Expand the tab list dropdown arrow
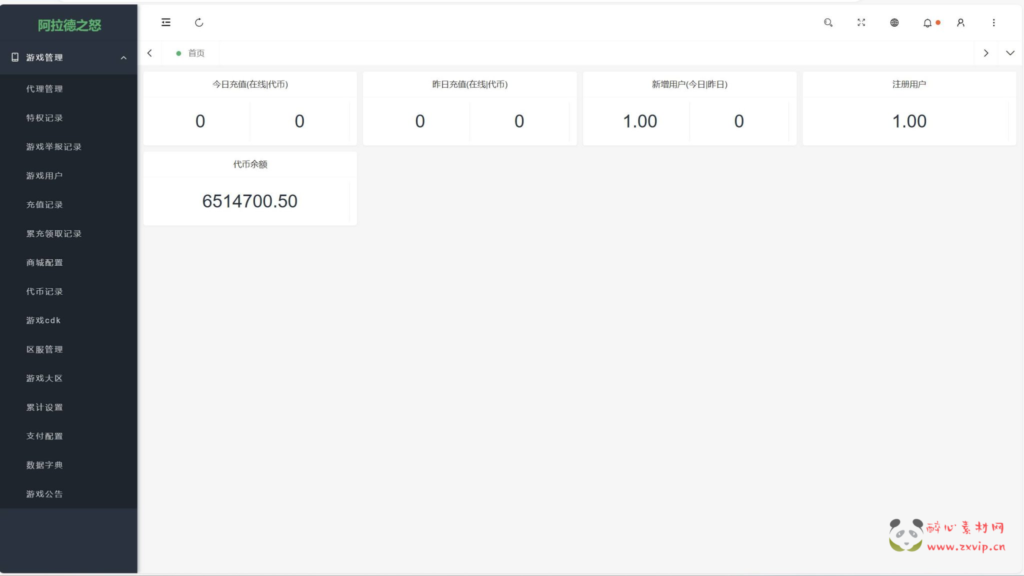This screenshot has height=576, width=1024. 1010,53
